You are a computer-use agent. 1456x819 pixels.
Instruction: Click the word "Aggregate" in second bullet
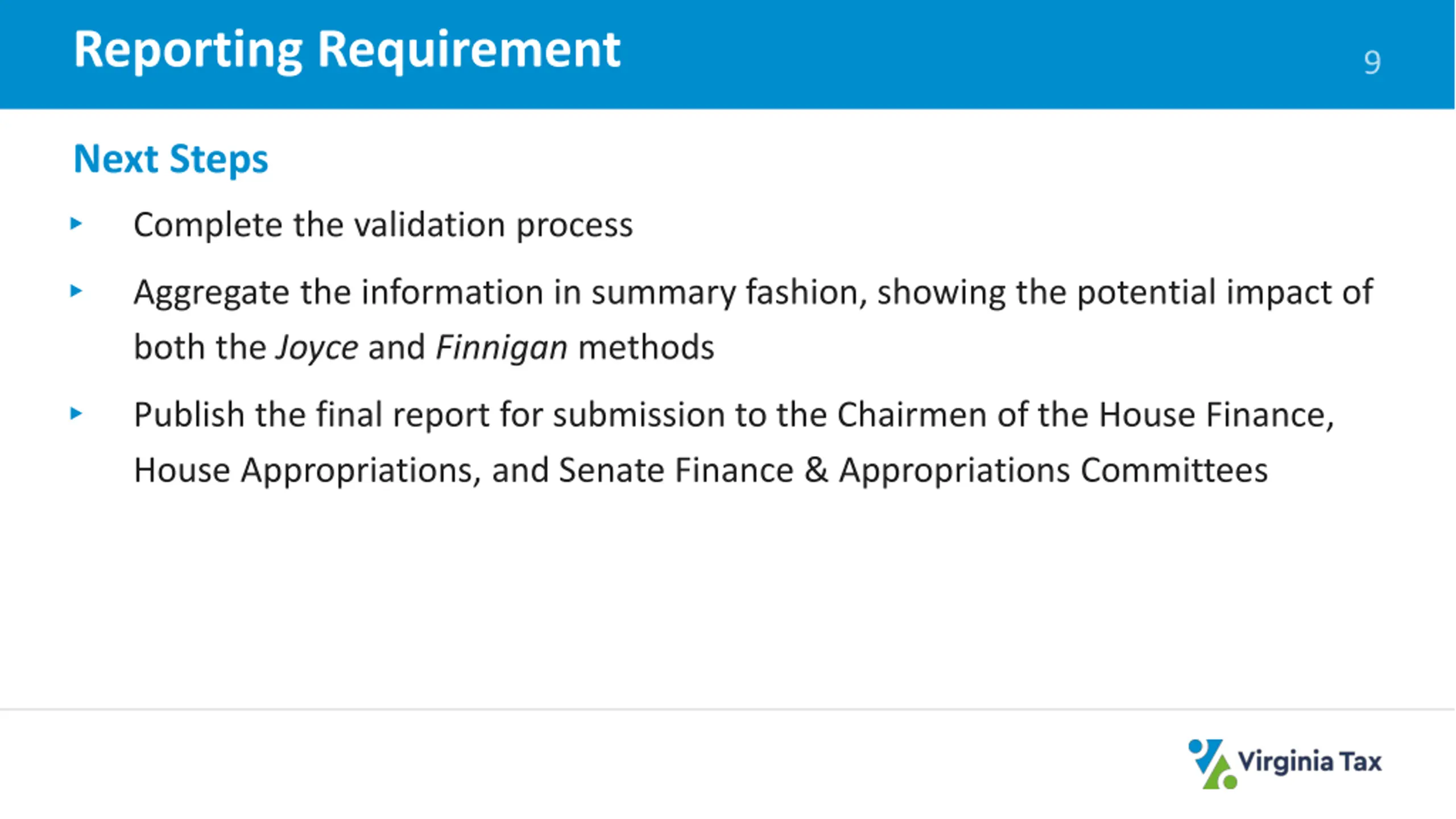[x=212, y=292]
